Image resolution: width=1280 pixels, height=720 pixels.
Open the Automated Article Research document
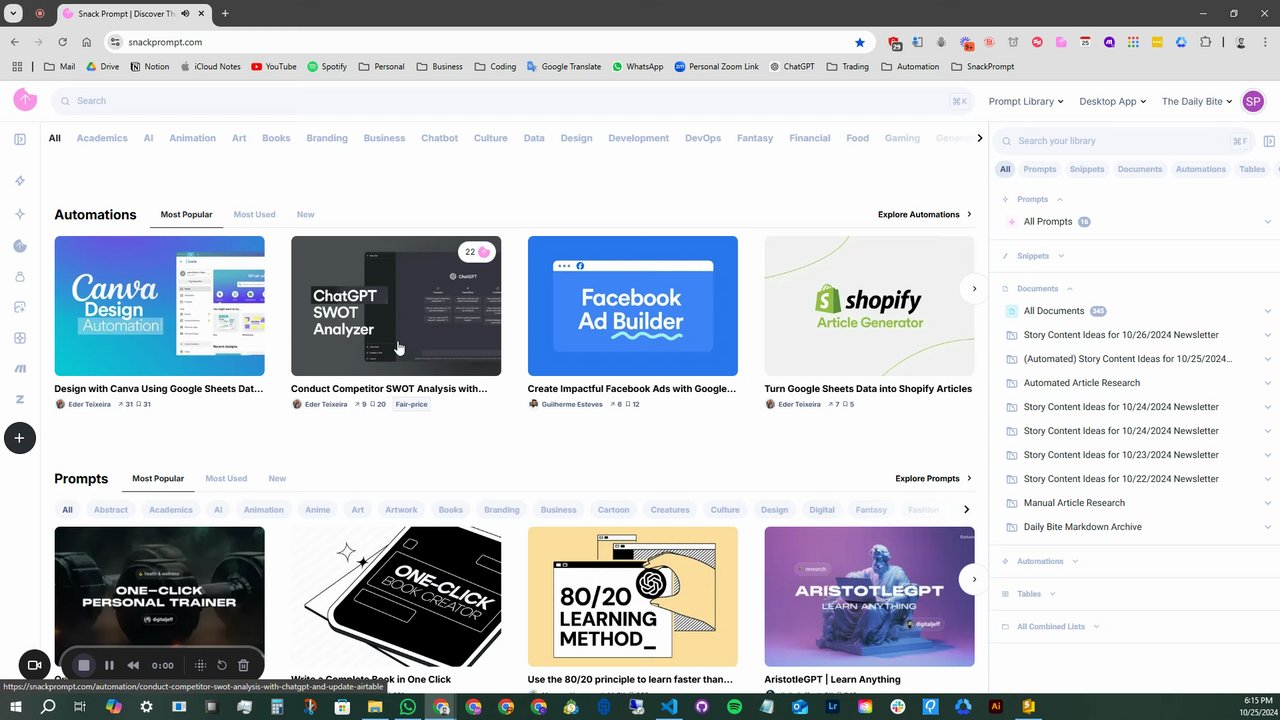pyautogui.click(x=1082, y=383)
